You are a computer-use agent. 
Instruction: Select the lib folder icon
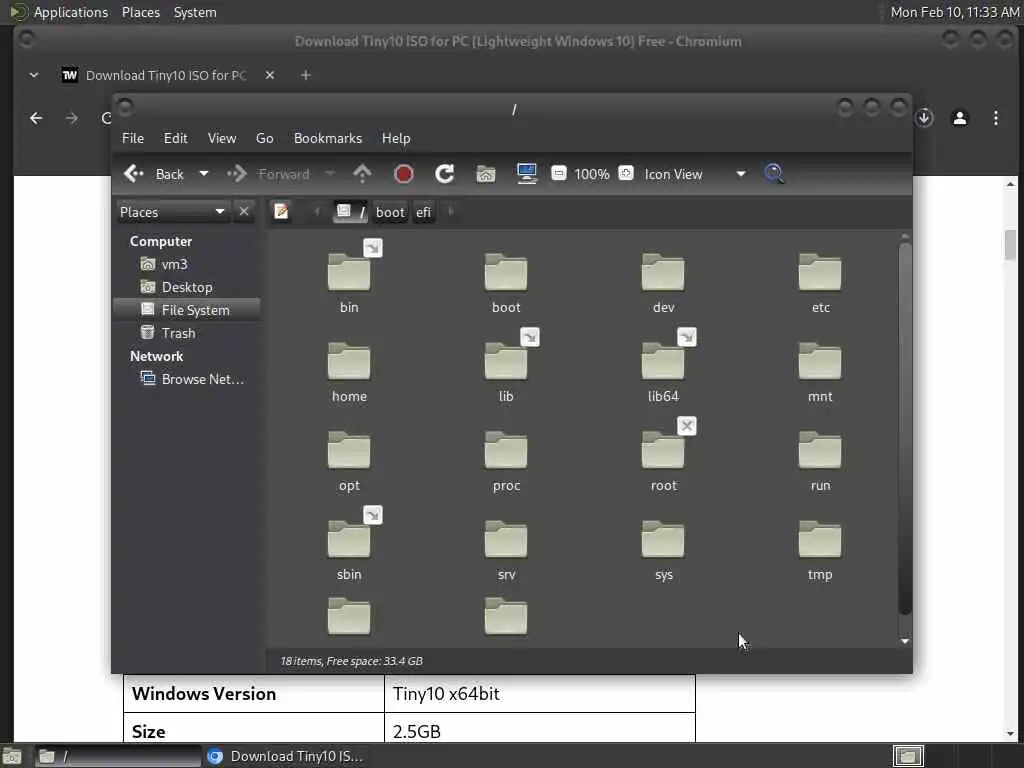click(x=506, y=362)
